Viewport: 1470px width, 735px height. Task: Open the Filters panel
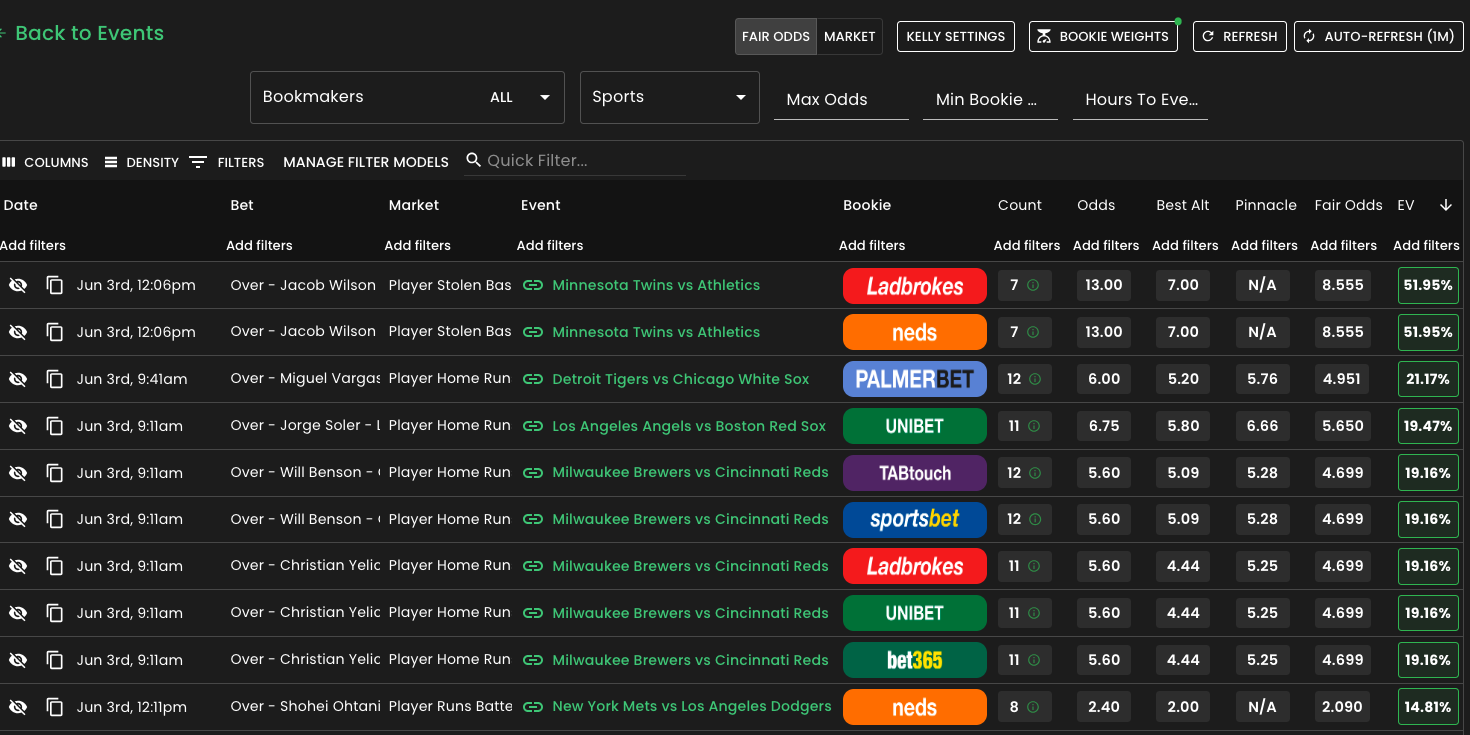[227, 162]
